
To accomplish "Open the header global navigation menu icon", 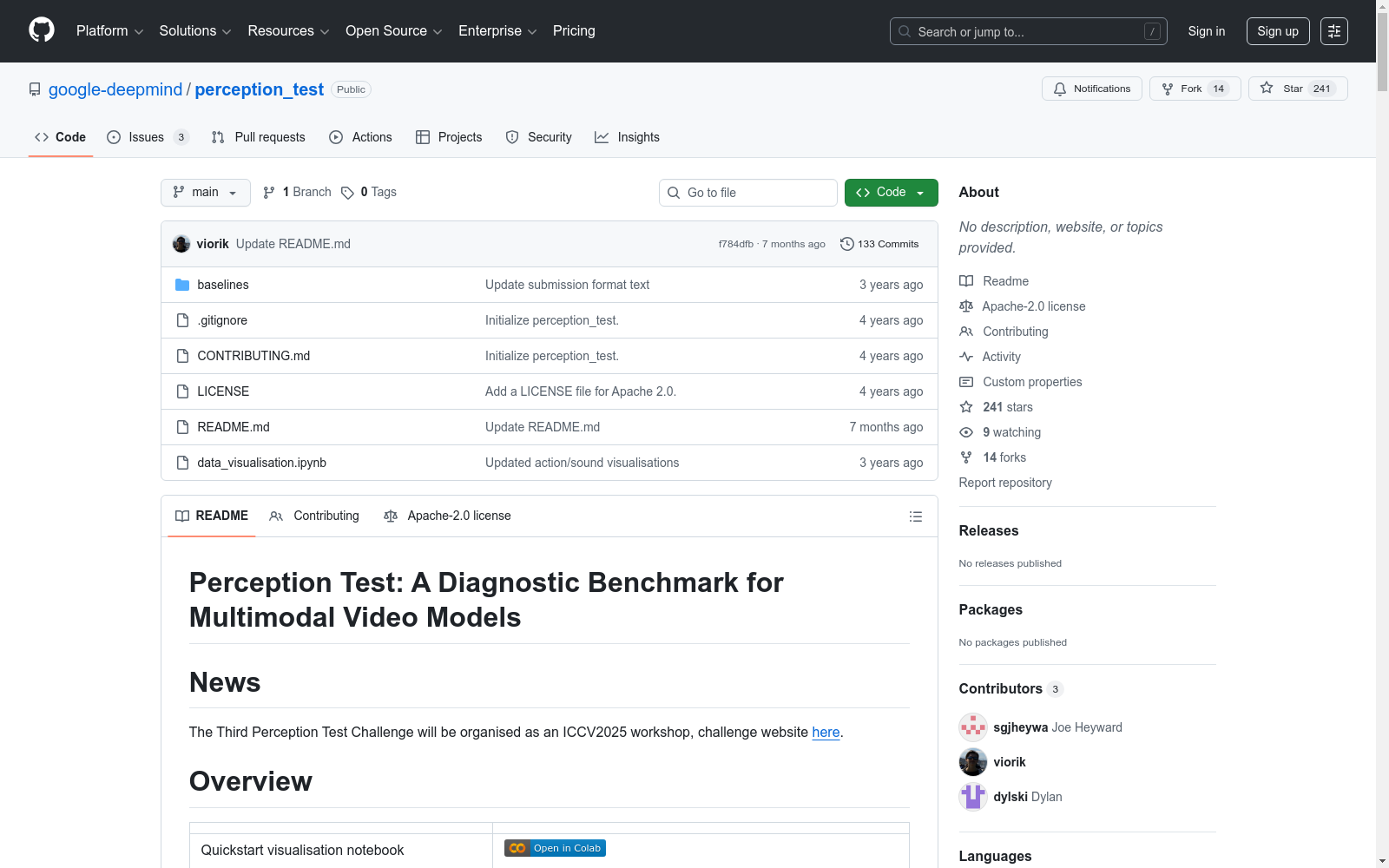I will [1334, 31].
